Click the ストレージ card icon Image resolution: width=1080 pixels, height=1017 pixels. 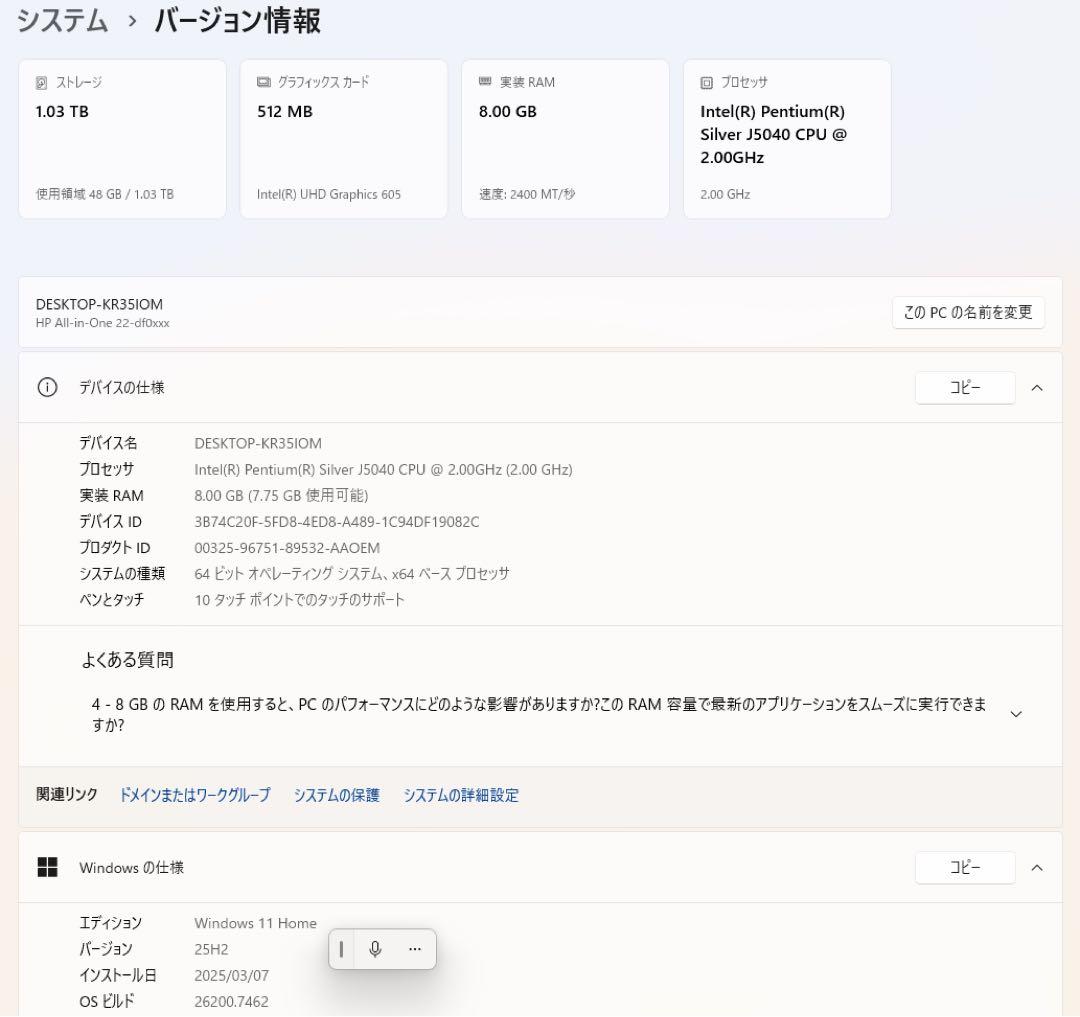point(40,82)
